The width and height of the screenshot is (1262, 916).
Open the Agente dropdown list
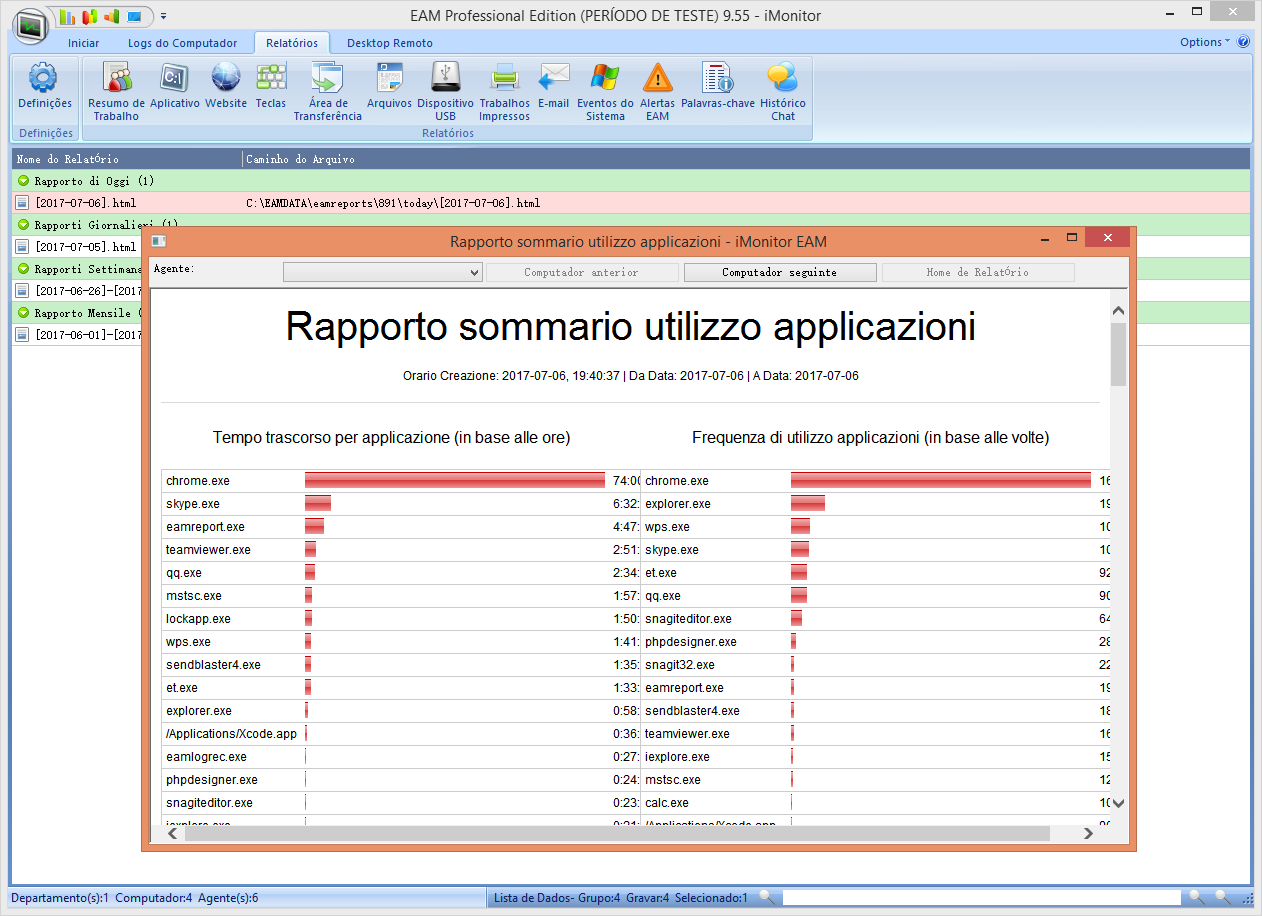click(383, 272)
